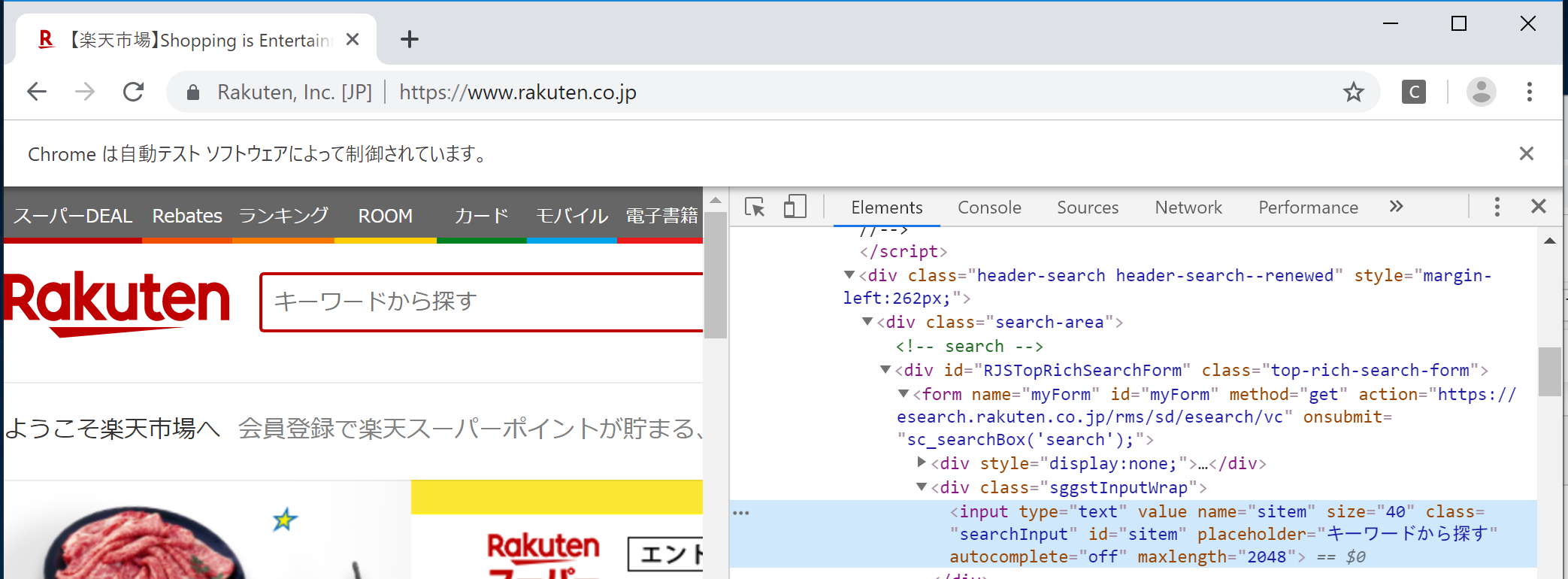Viewport: 1568px width, 579px height.
Task: Collapse the myForm form node
Action: tap(904, 394)
